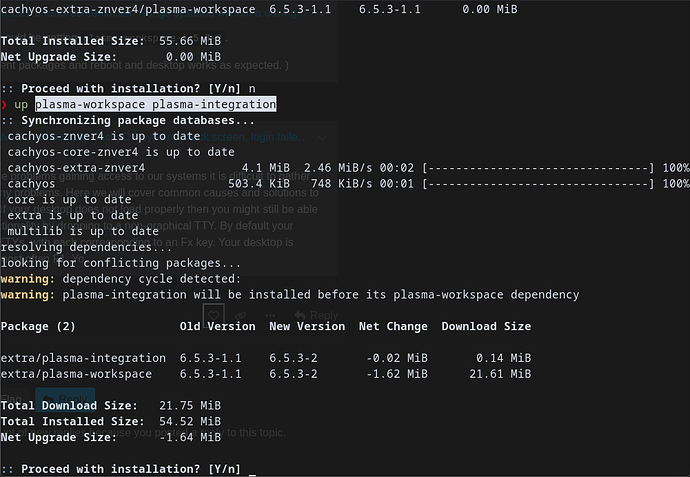Click the blue Reply button behind terminal
The height and width of the screenshot is (477, 690).
65,399
